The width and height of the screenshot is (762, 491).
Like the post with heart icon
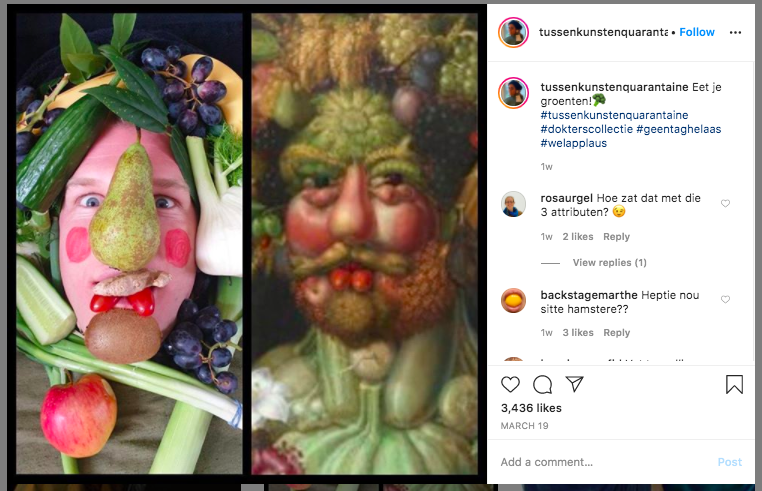tap(511, 384)
